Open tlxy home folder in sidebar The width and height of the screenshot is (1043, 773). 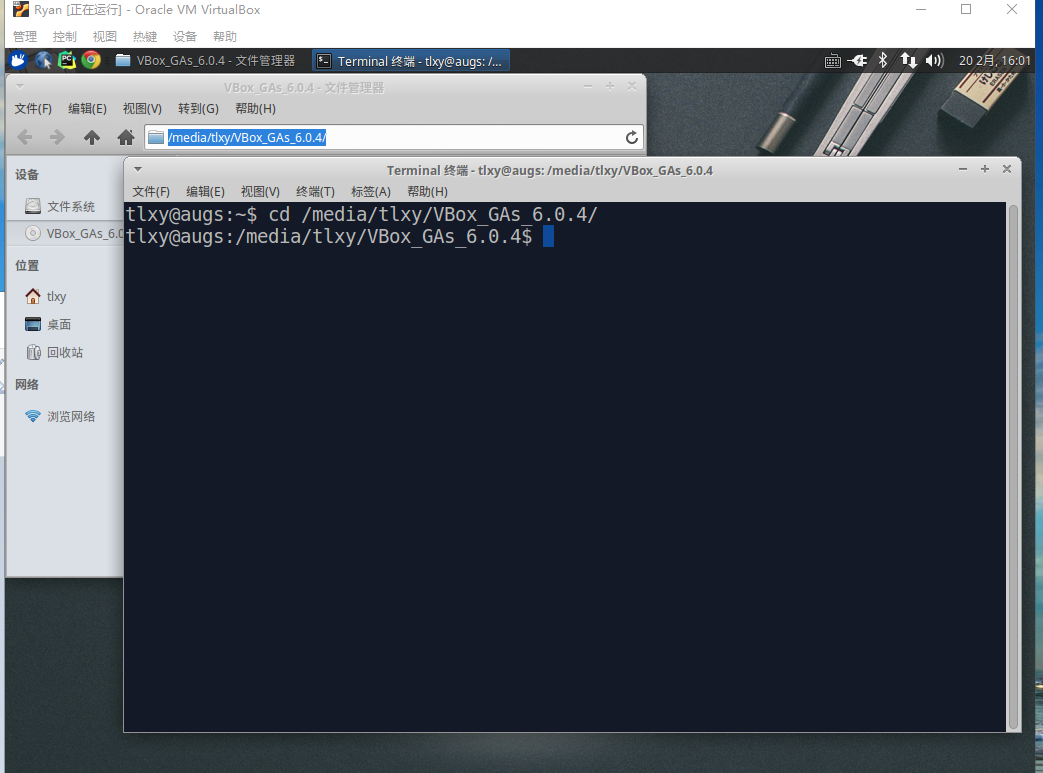point(65,296)
